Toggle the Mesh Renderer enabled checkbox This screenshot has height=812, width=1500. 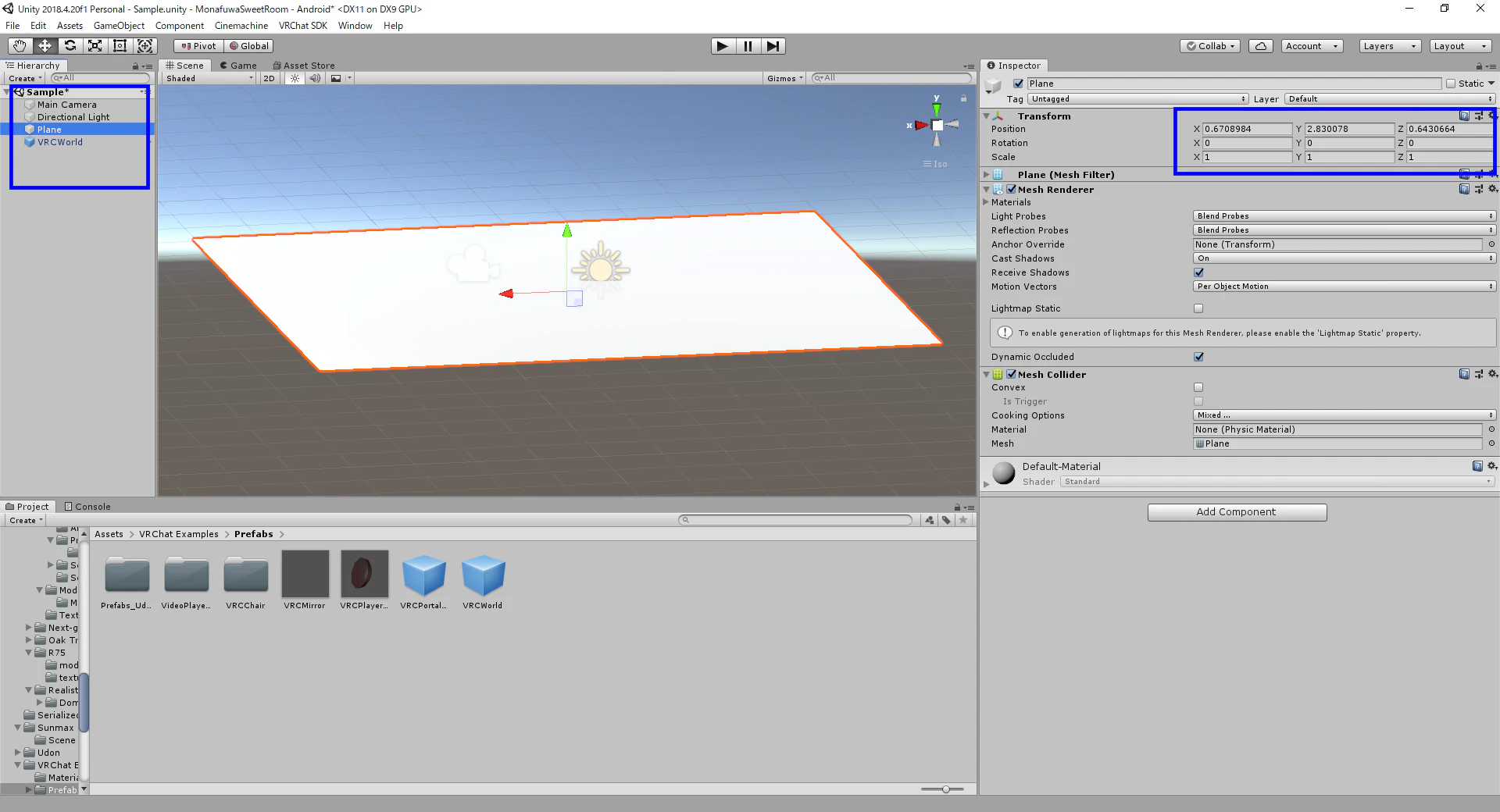(x=1012, y=189)
